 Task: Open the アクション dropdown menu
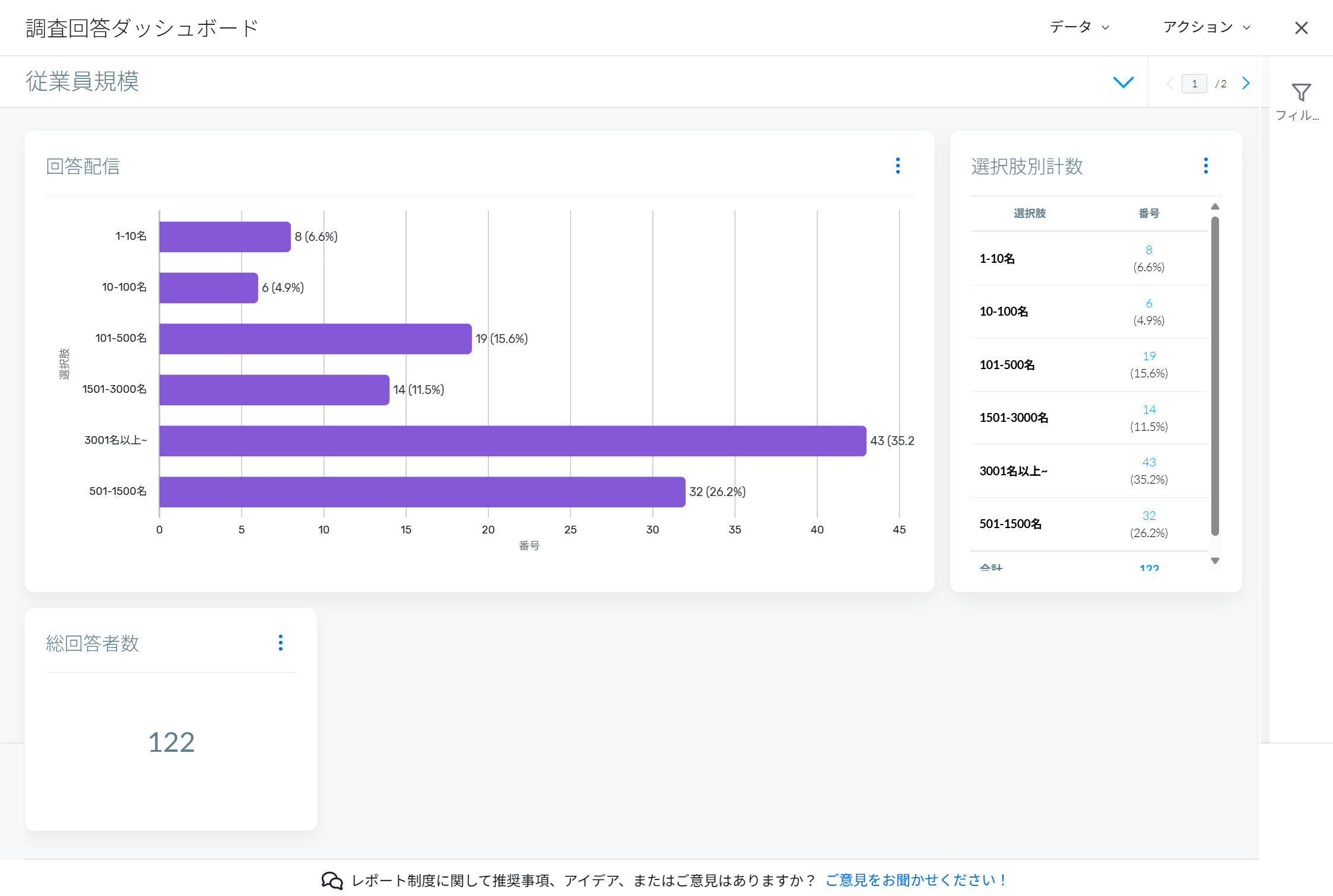pyautogui.click(x=1207, y=27)
